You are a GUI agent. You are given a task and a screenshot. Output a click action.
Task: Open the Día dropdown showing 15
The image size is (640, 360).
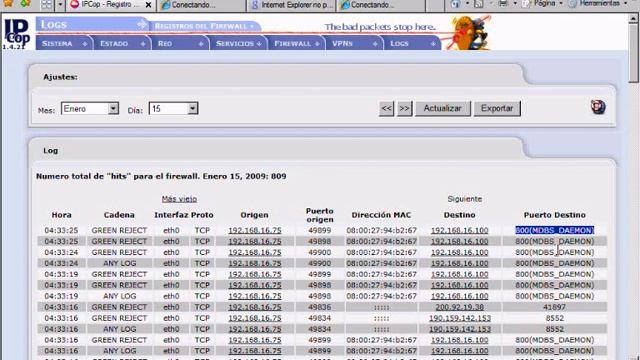tap(173, 109)
